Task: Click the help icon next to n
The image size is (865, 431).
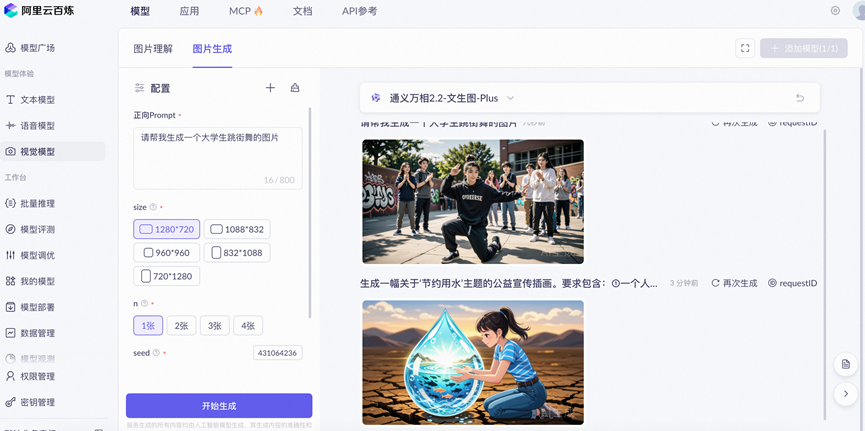Action: click(x=145, y=304)
